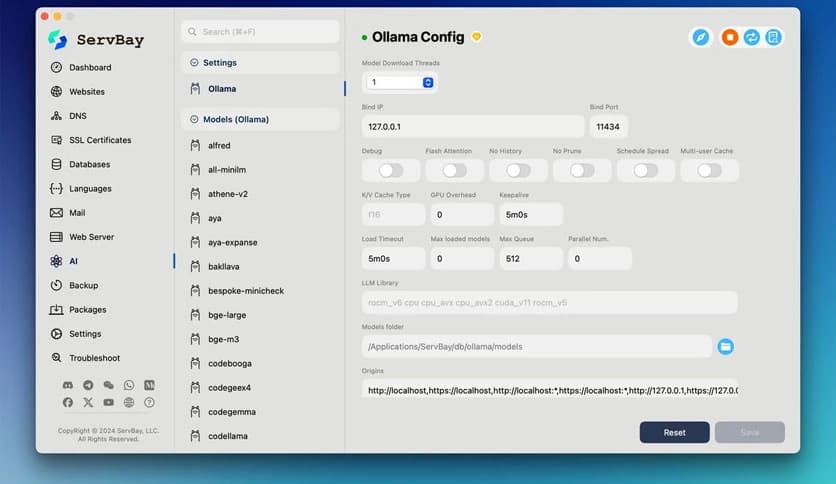Stop the Ollama service with orange stop icon
Viewport: 836px width, 484px height.
(730, 37)
